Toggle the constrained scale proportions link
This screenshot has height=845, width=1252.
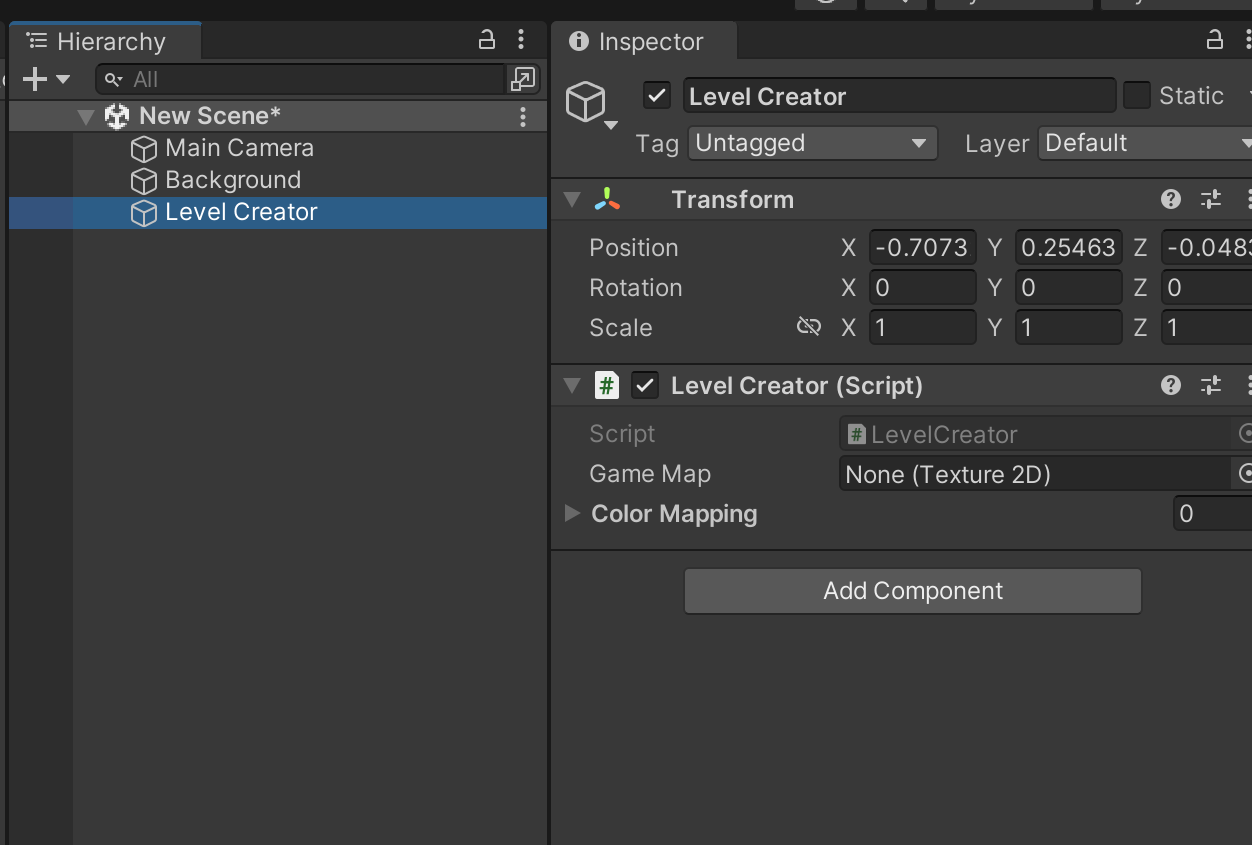tap(808, 326)
